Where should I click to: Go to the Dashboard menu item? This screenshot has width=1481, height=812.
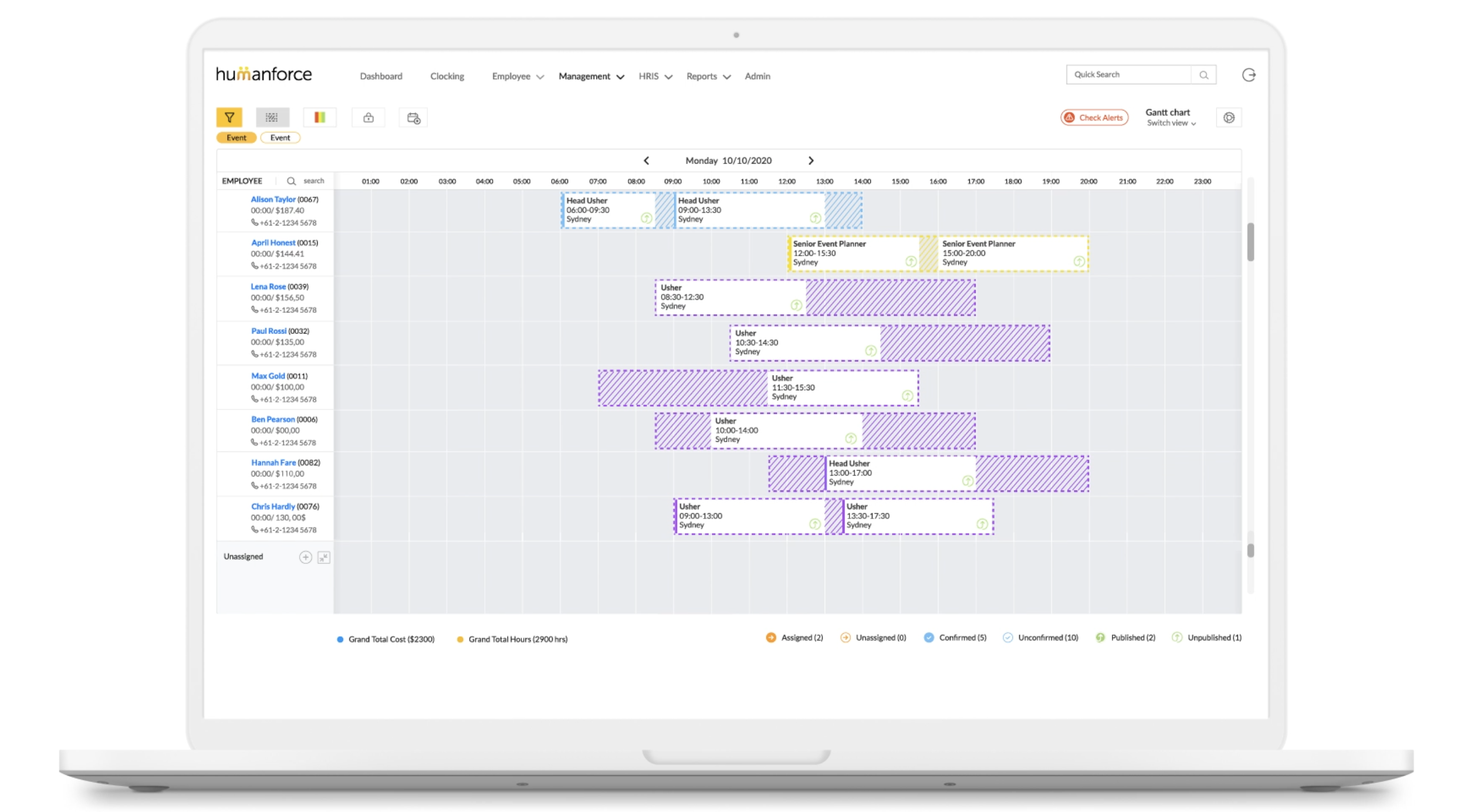click(x=381, y=76)
